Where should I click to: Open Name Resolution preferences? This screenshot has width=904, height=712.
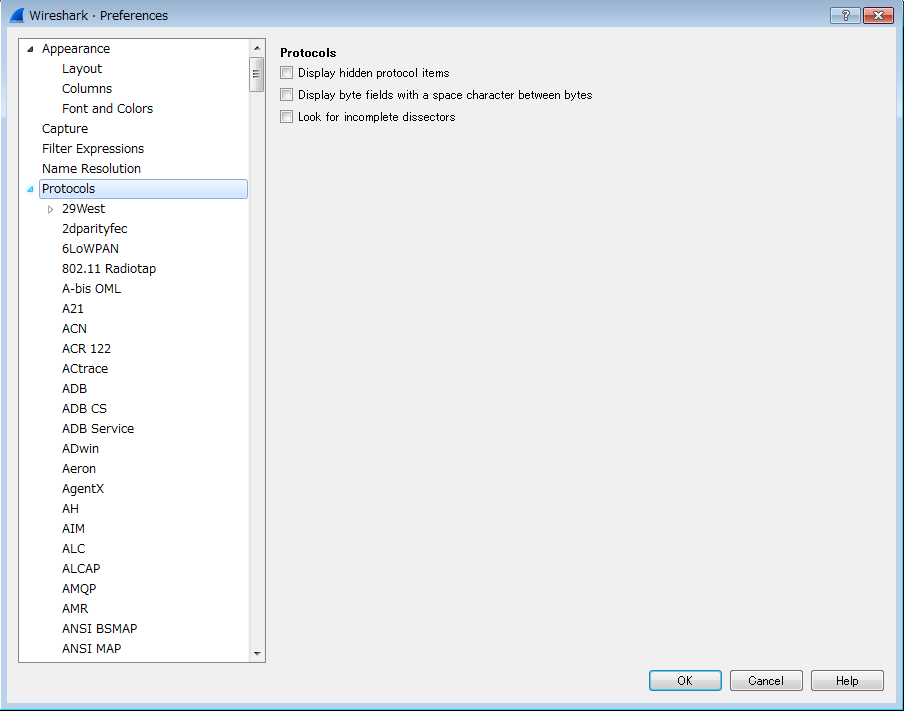[91, 168]
